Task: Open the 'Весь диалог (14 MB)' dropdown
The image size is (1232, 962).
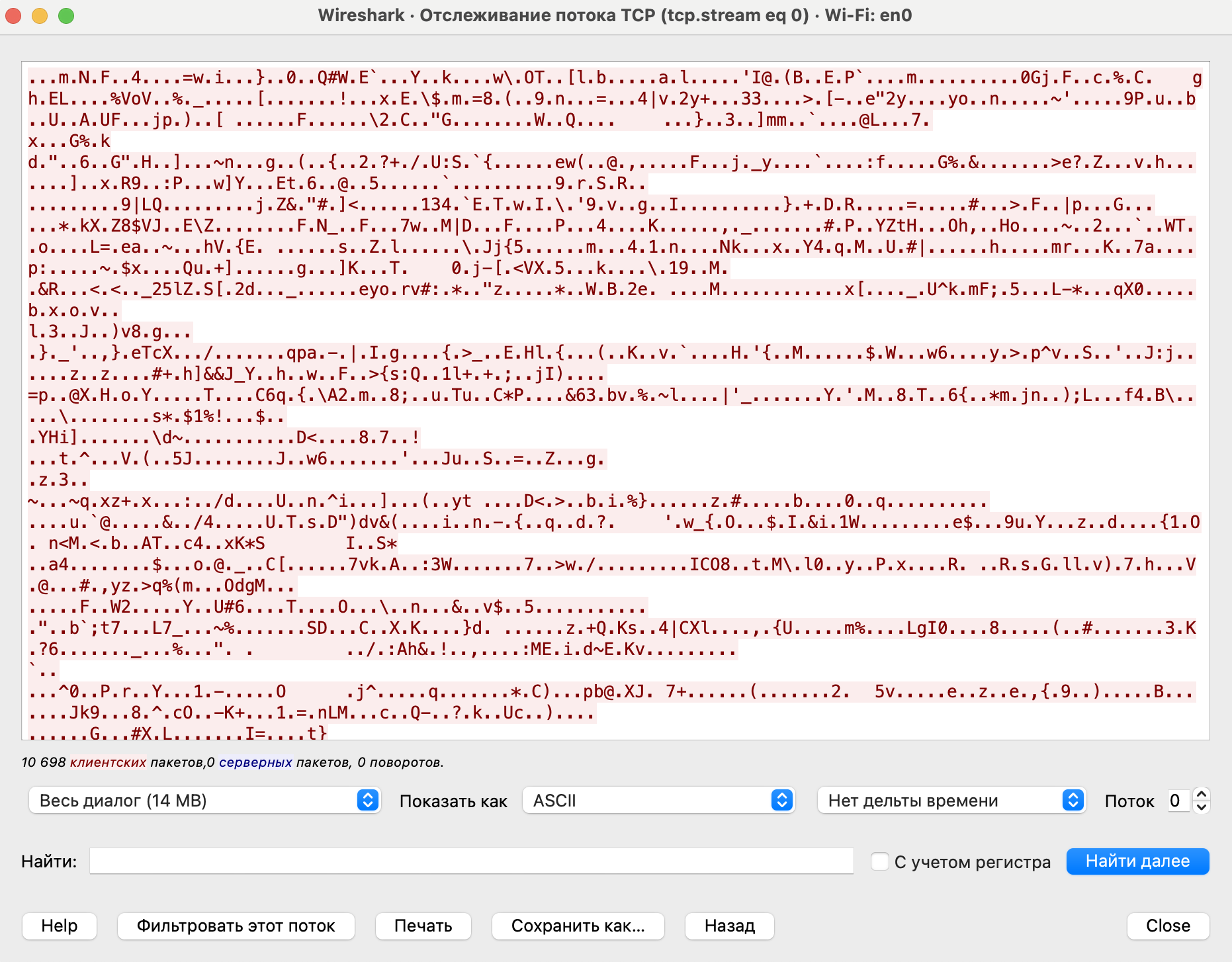Action: pos(204,801)
